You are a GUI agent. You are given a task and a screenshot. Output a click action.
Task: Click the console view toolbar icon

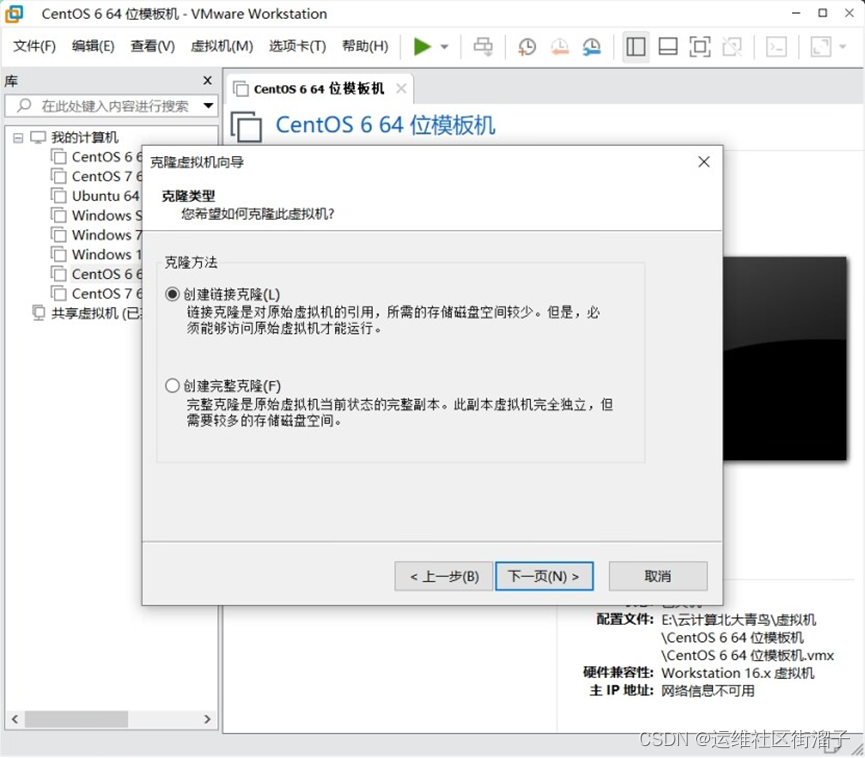point(776,47)
